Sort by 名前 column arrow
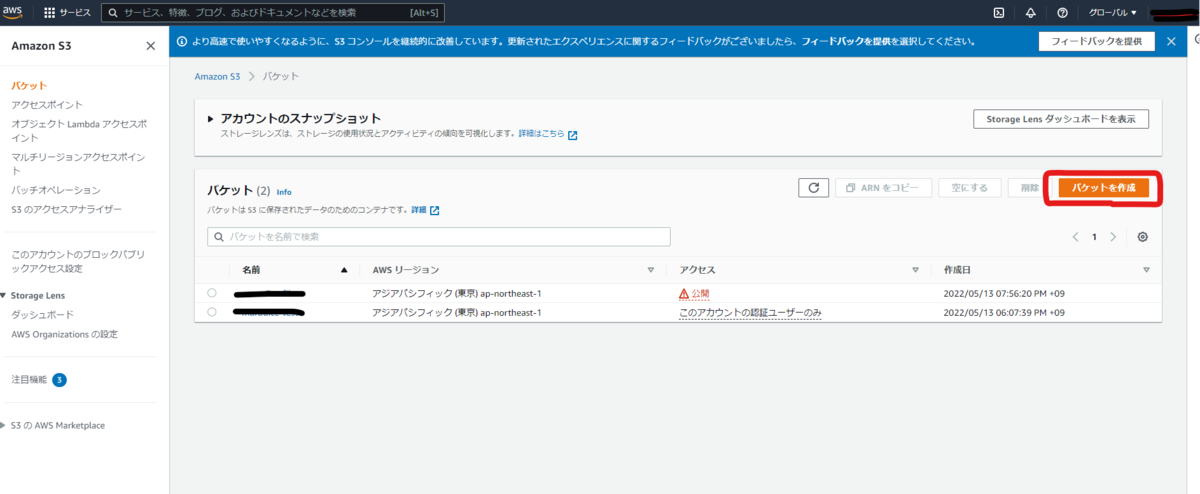This screenshot has height=494, width=1200. 345,270
